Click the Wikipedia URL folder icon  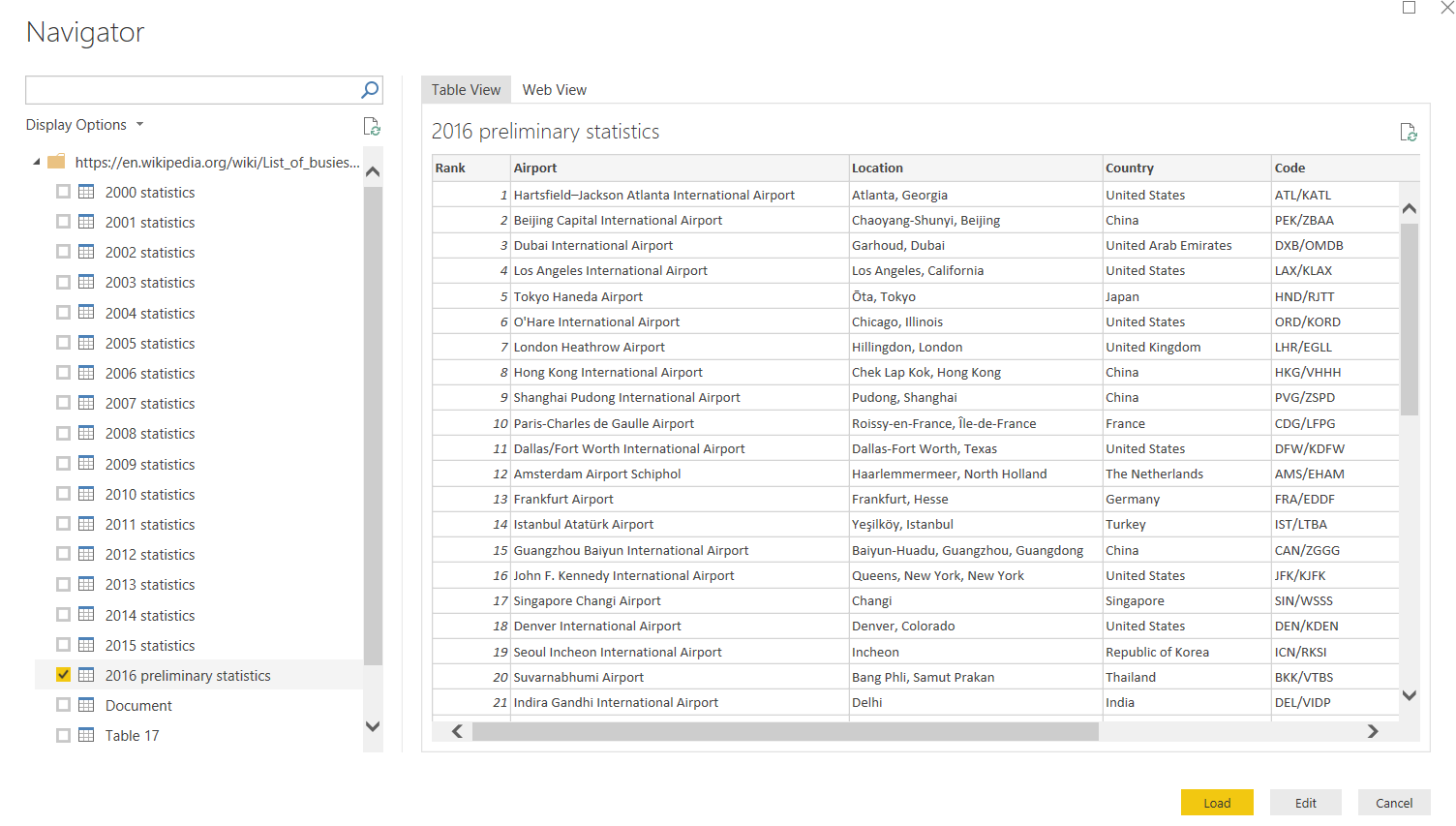tap(57, 162)
